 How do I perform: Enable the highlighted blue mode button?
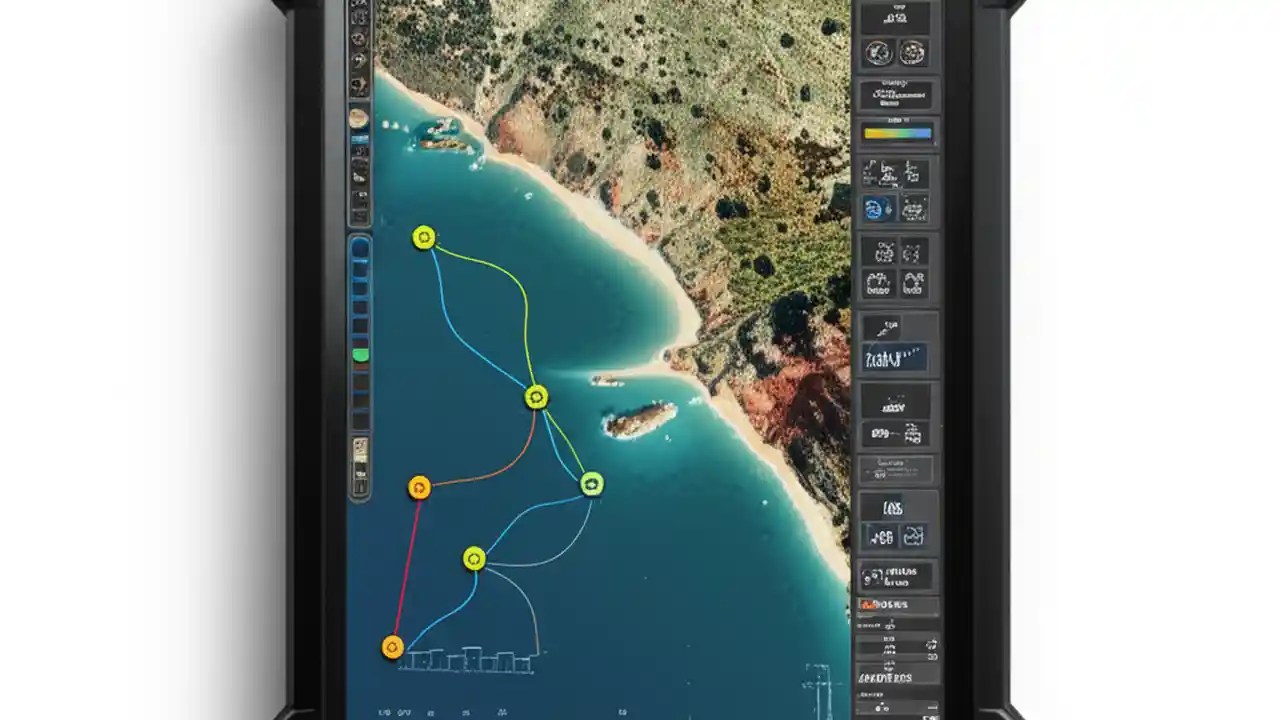pos(895,357)
